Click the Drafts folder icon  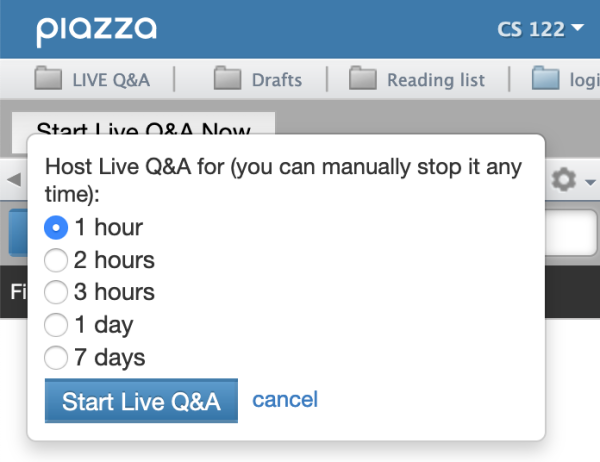[x=228, y=79]
